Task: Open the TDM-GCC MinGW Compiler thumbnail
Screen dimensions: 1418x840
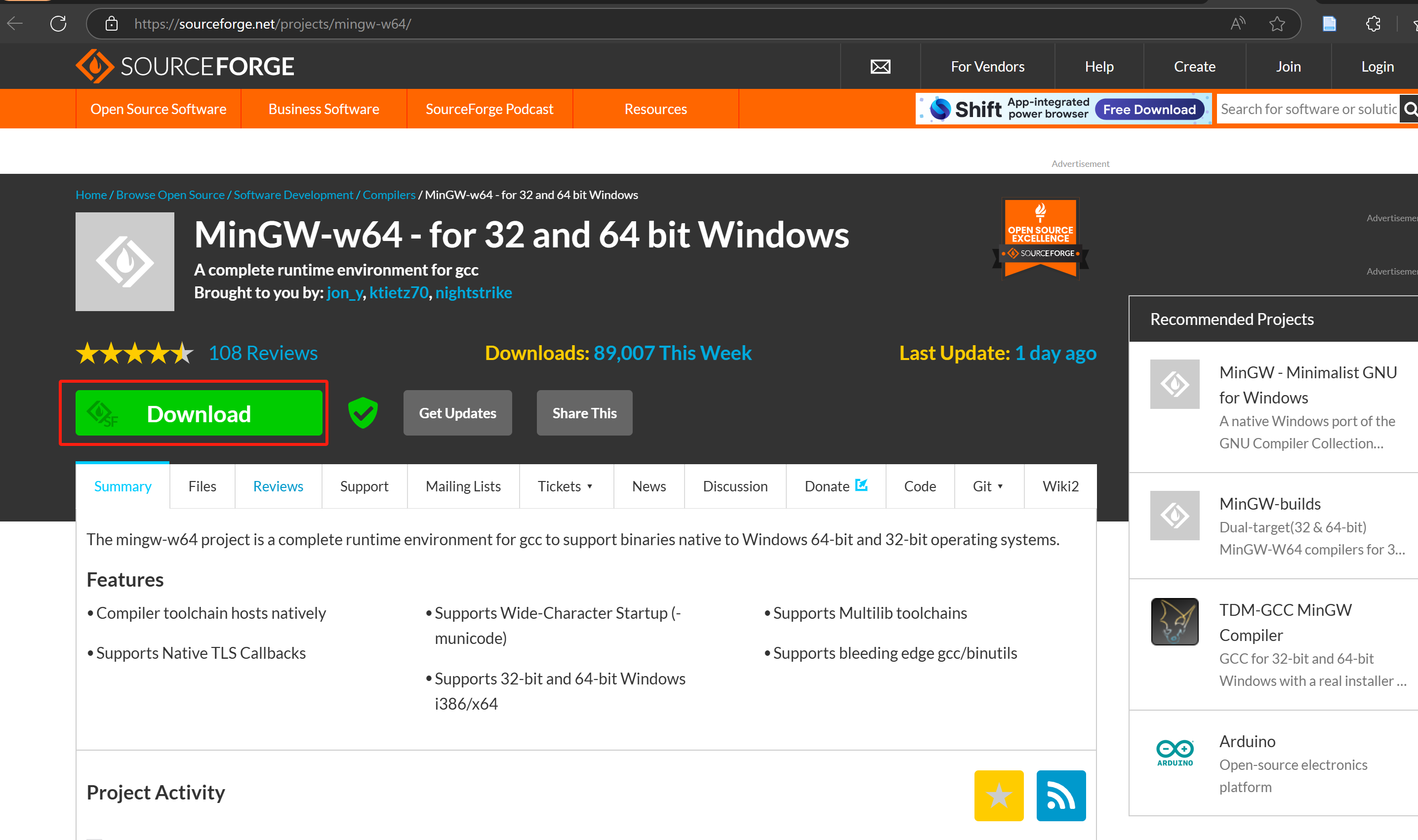Action: click(x=1175, y=622)
